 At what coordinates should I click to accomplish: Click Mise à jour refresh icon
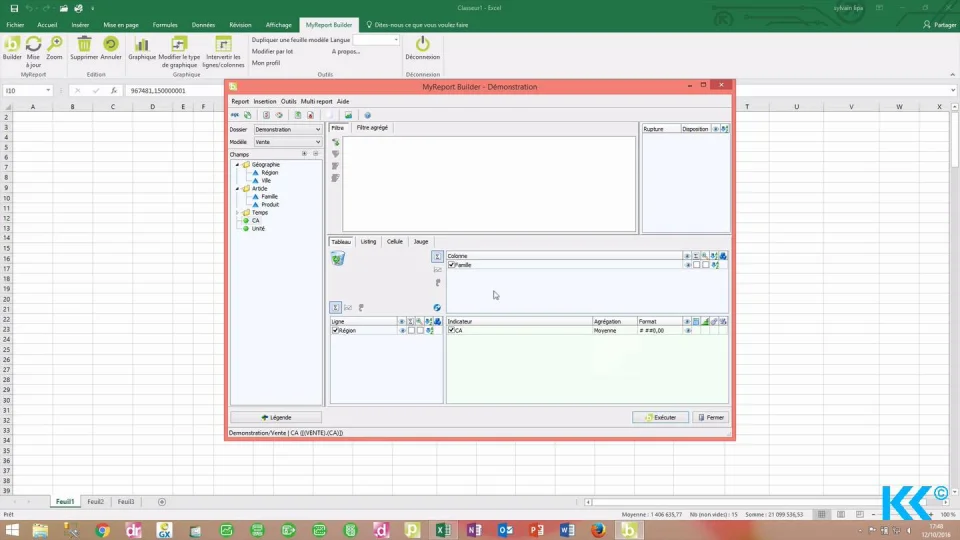point(33,44)
